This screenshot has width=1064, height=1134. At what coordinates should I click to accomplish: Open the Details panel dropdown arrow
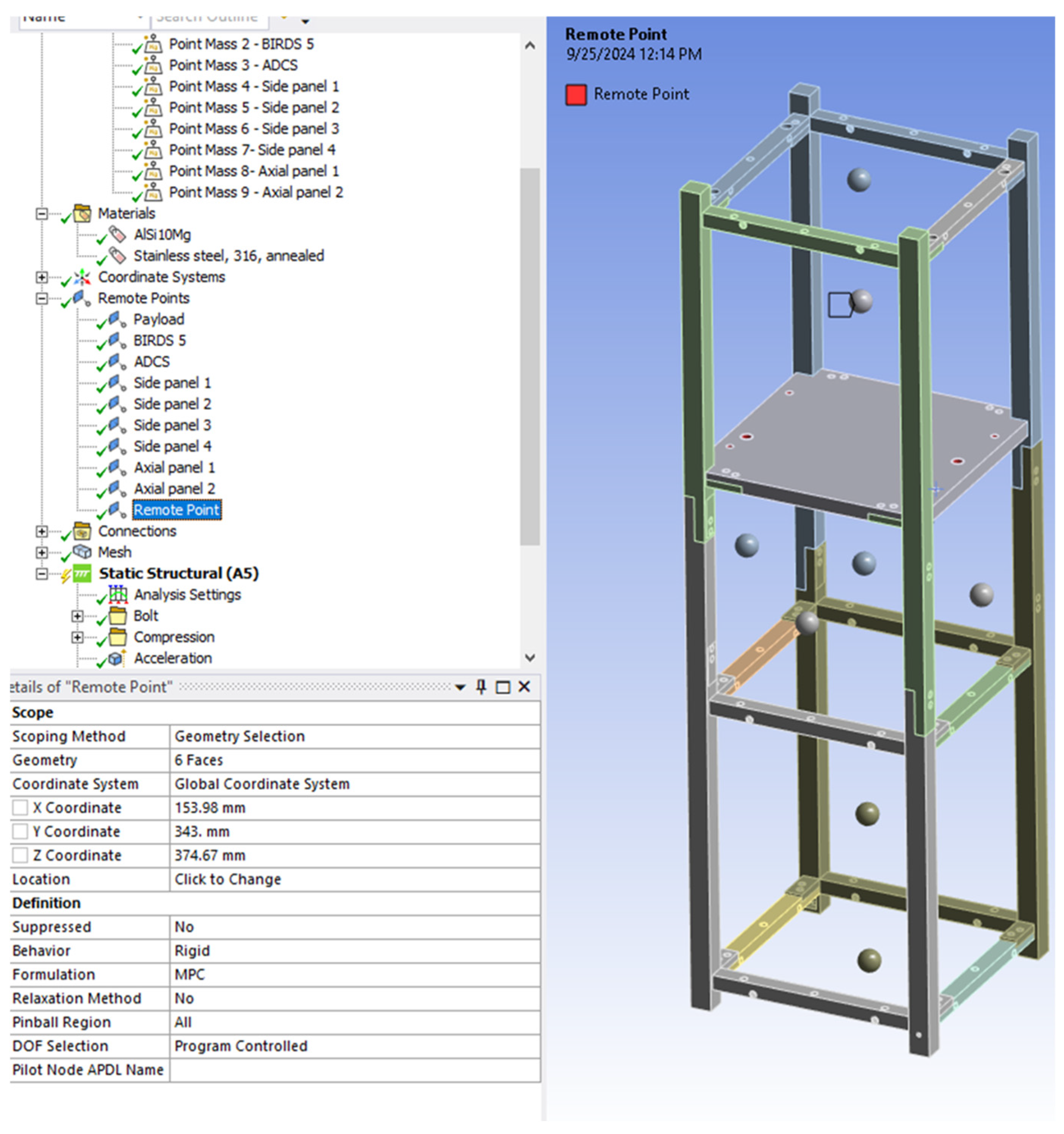click(x=460, y=688)
